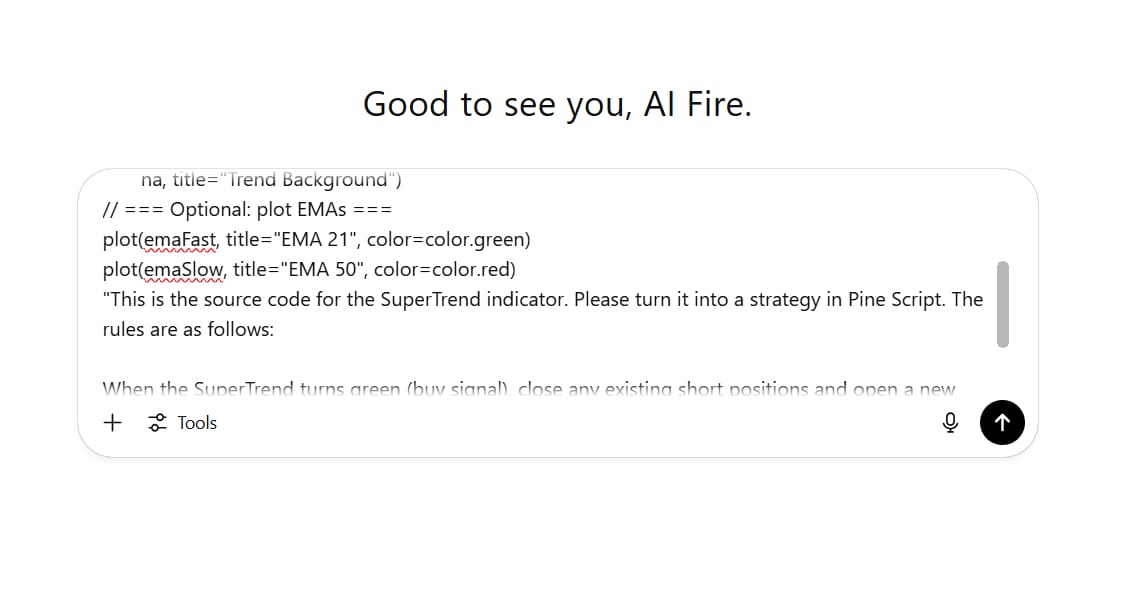Activate the microphone dictation icon
The height and width of the screenshot is (594, 1136).
click(x=950, y=422)
